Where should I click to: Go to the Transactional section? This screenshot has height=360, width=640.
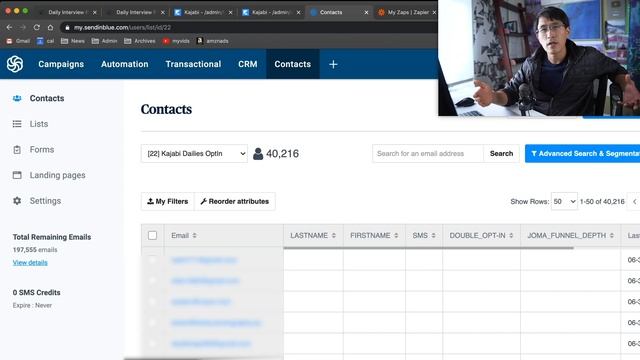click(193, 64)
